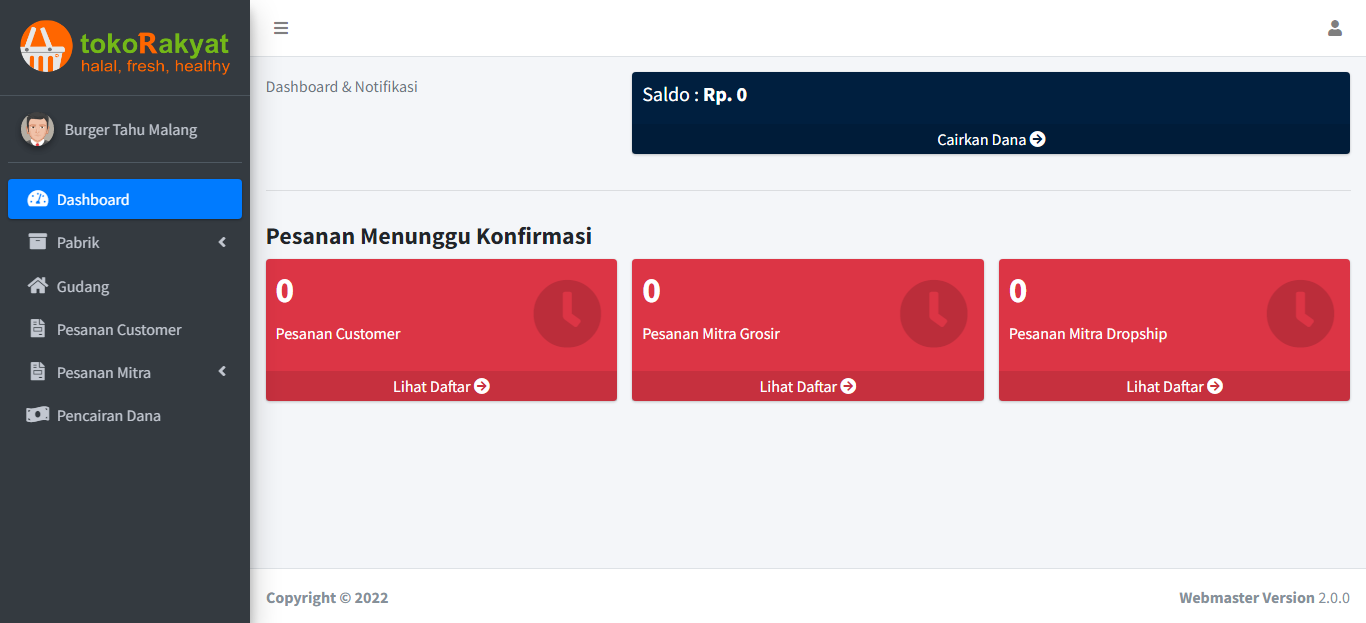Expand the Pabrik submenu chevron
The width and height of the screenshot is (1366, 623).
pos(222,242)
